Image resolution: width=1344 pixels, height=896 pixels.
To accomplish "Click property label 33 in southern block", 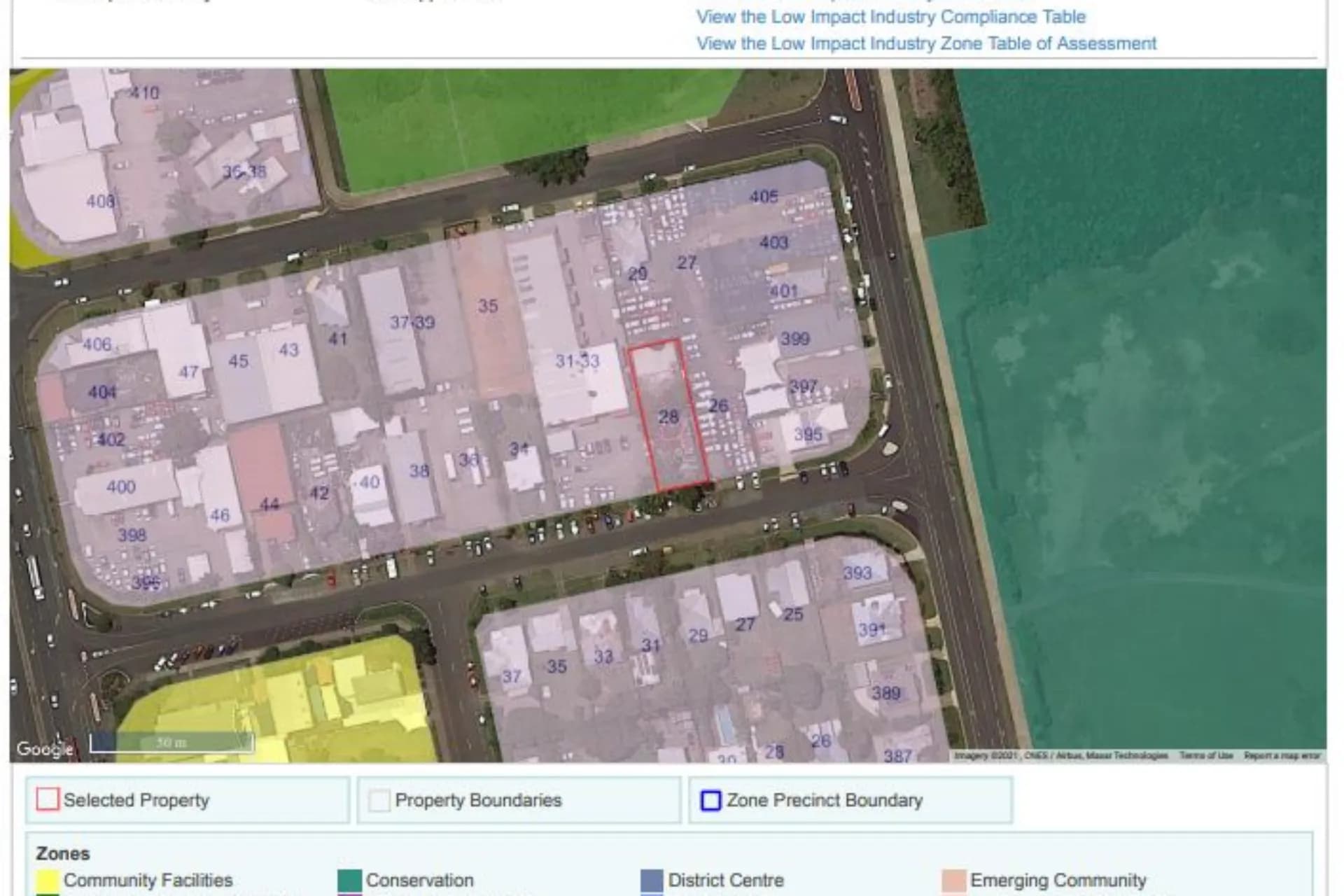I will pos(603,657).
